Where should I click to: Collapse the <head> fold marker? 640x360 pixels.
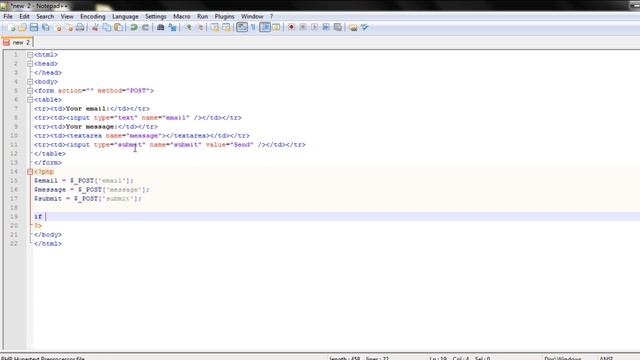click(30, 64)
